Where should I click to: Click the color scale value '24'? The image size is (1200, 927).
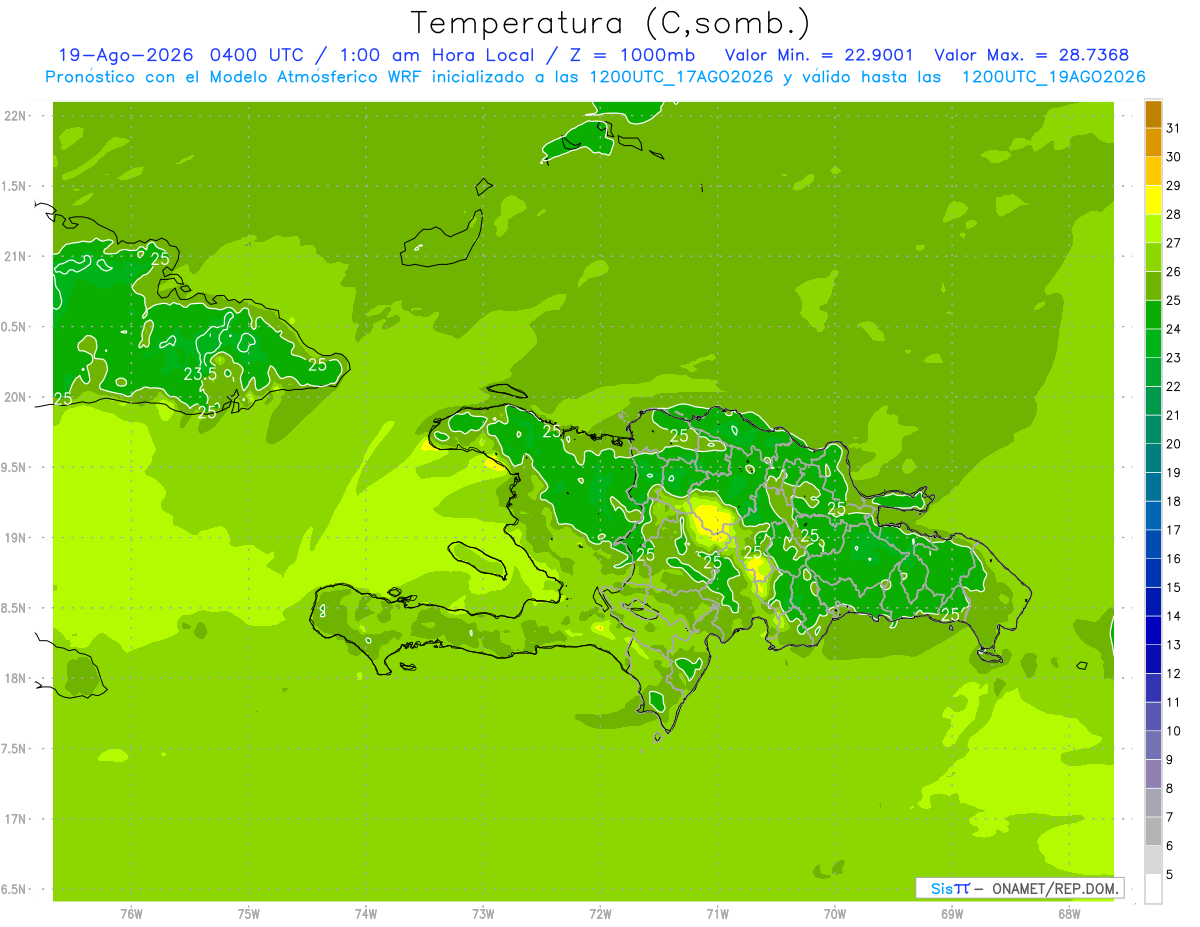coord(1173,329)
